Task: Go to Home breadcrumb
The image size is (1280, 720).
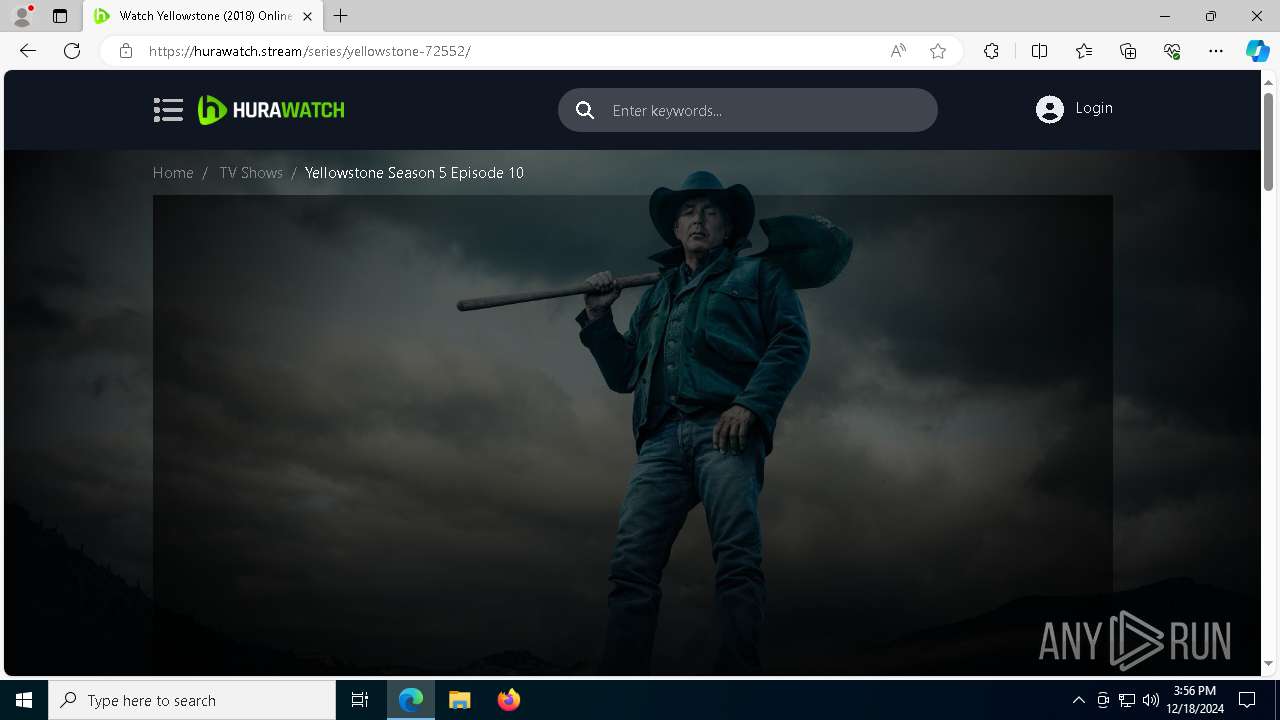Action: 173,173
